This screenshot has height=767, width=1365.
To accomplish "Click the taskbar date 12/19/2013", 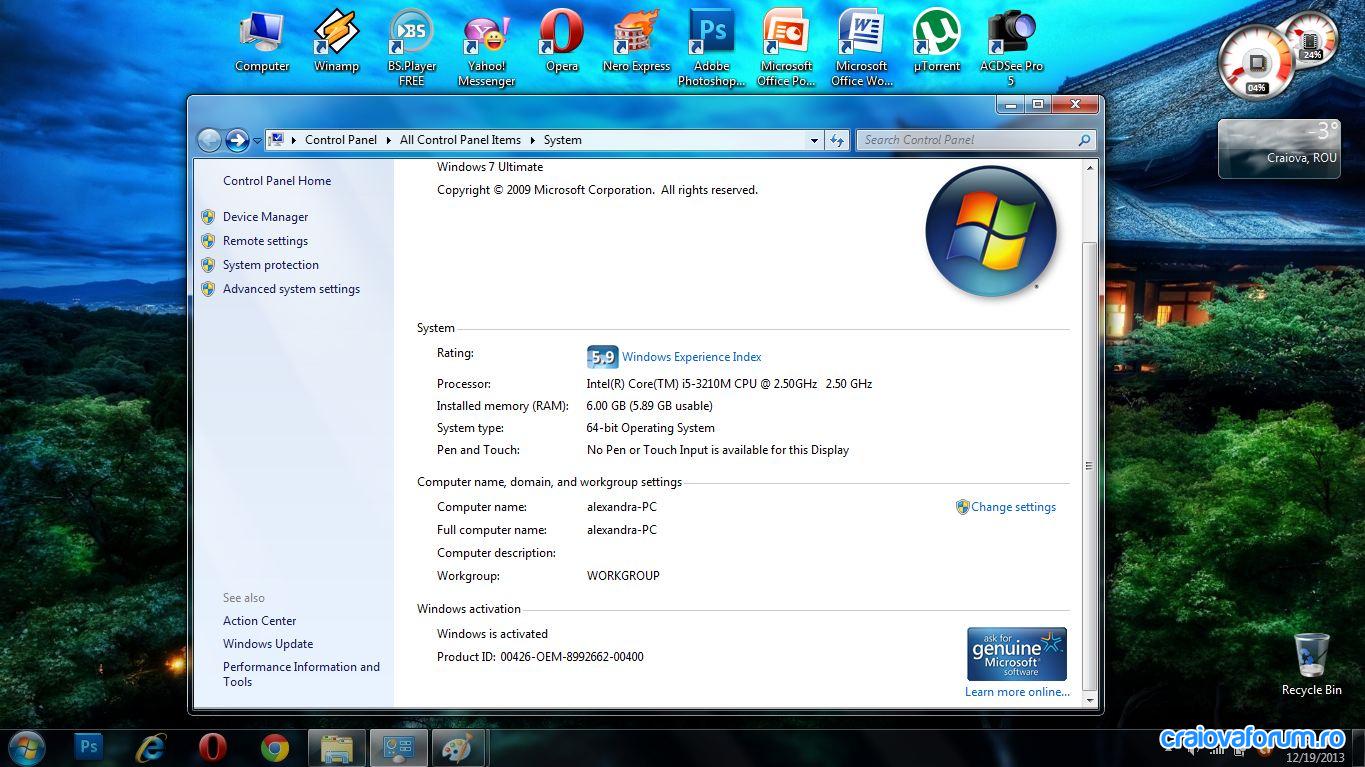I will (1317, 760).
